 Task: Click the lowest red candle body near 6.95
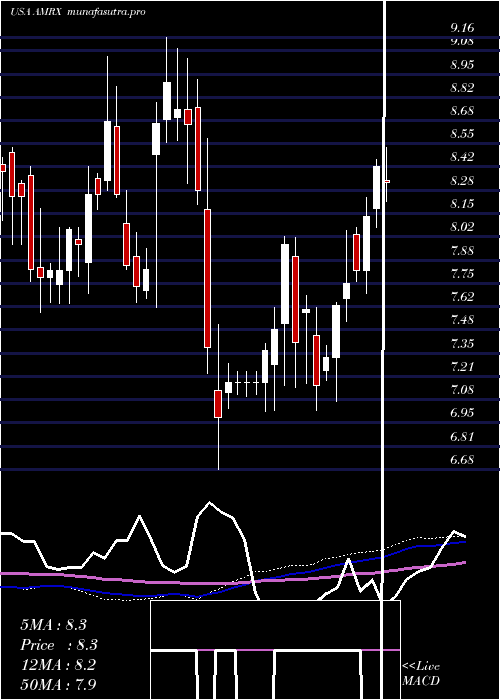pos(218,404)
